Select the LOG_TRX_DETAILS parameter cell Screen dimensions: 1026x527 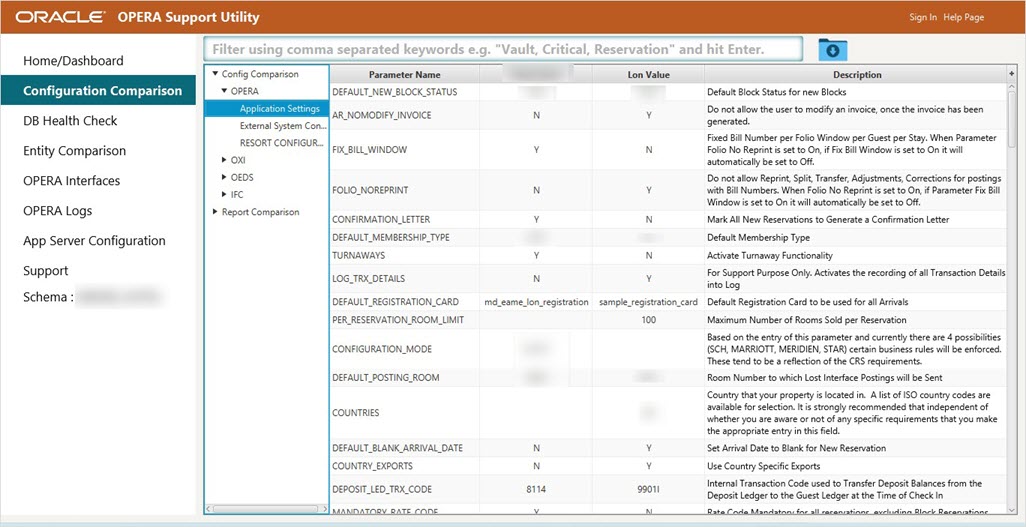404,278
